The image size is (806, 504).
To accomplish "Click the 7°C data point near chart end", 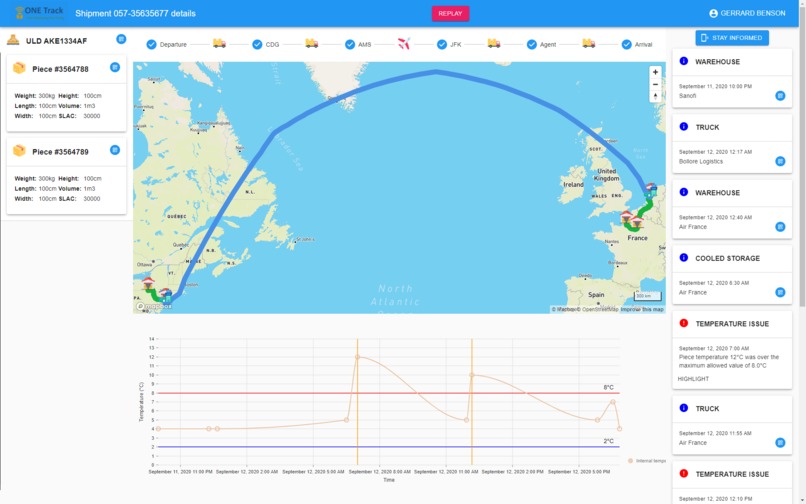I will [613, 402].
